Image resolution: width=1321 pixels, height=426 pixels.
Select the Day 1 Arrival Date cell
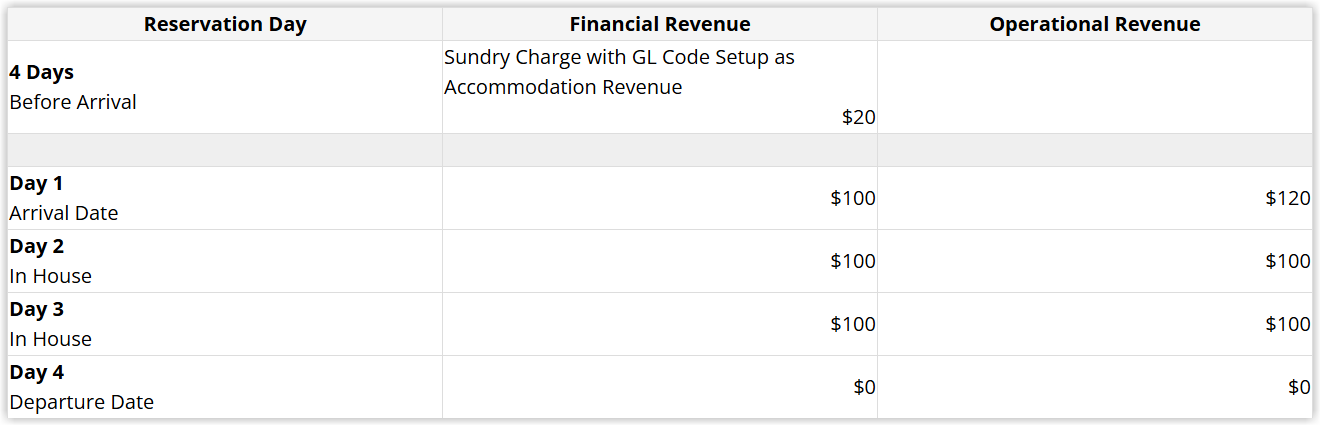coord(225,198)
